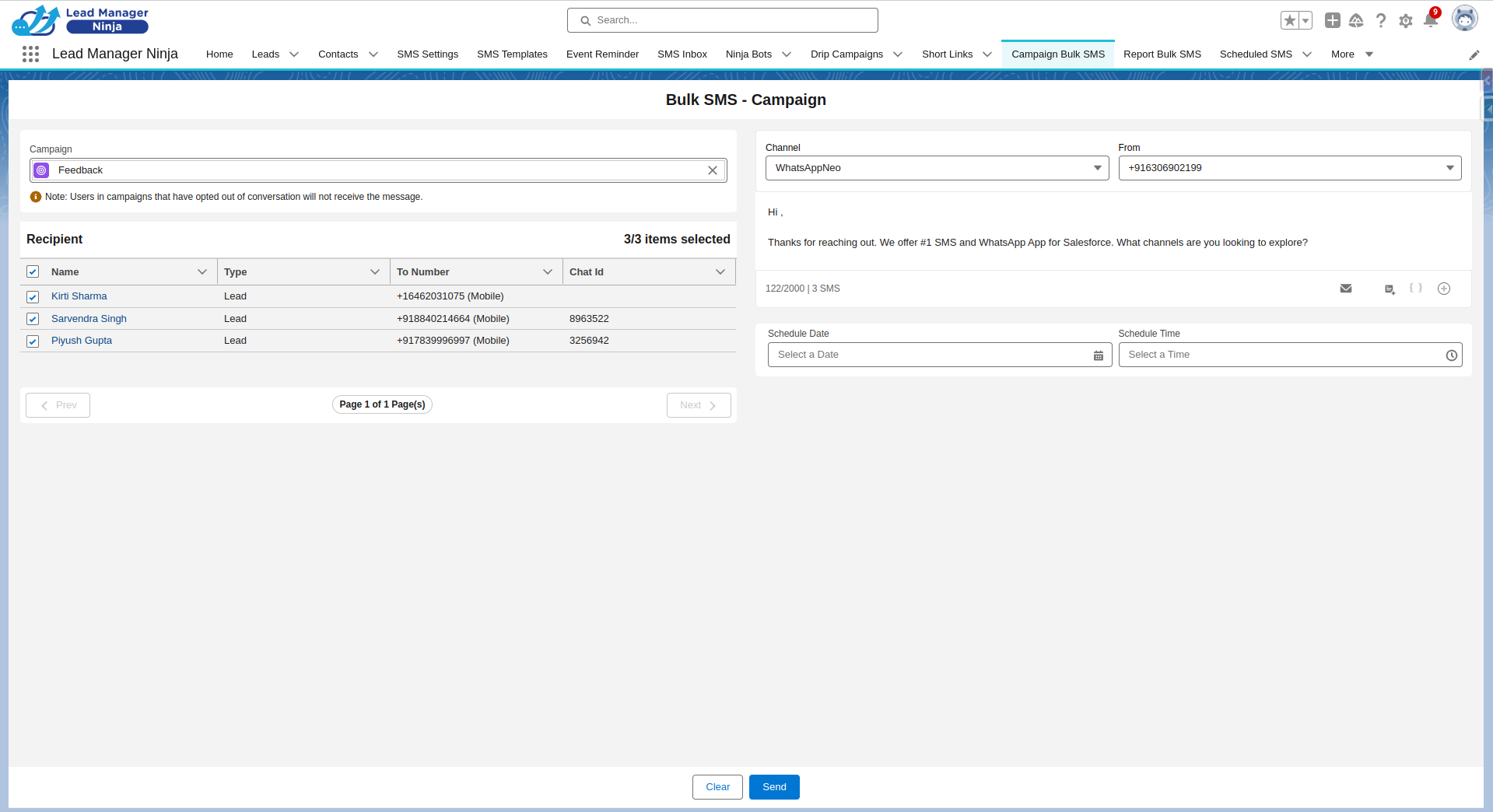
Task: Expand the Scheduled SMS tab chevron
Action: tap(1307, 54)
